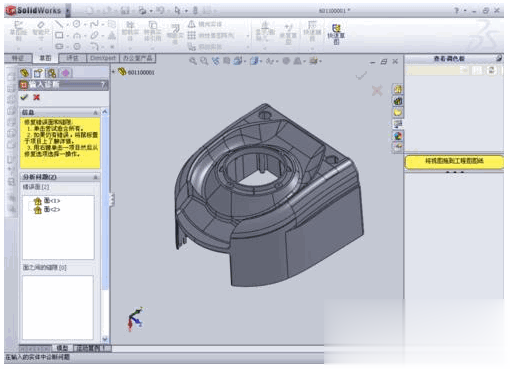The image size is (510, 369).
Task: Switch to the 特征 Features ribbon tab
Action: [18, 58]
